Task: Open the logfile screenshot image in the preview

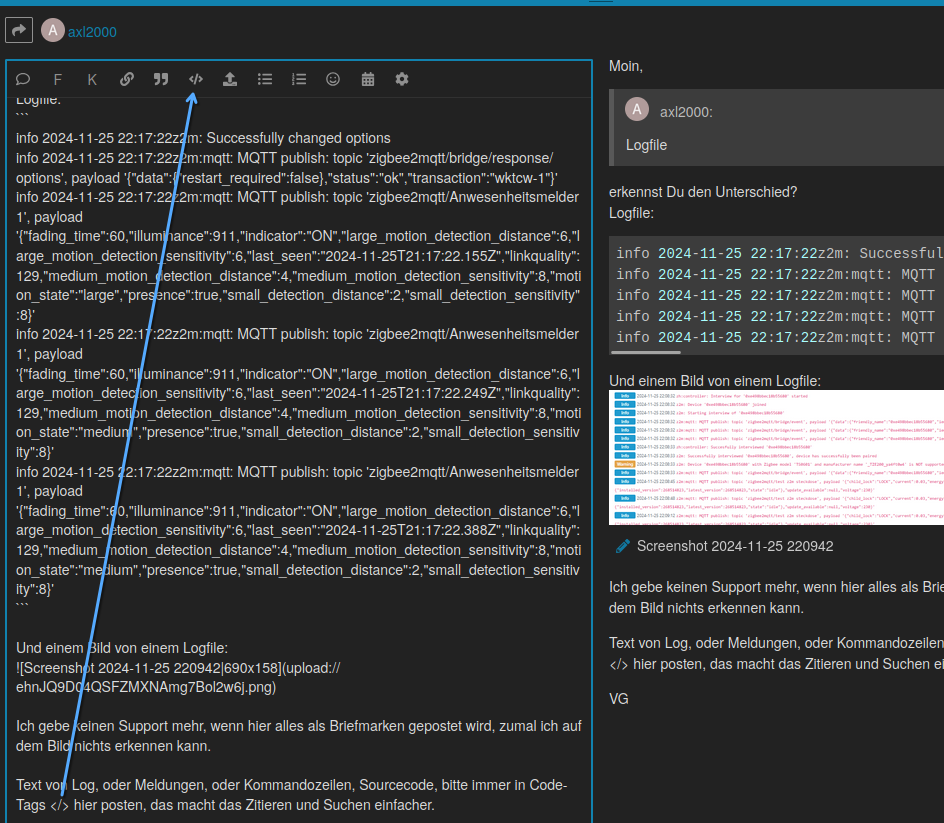Action: (776, 457)
